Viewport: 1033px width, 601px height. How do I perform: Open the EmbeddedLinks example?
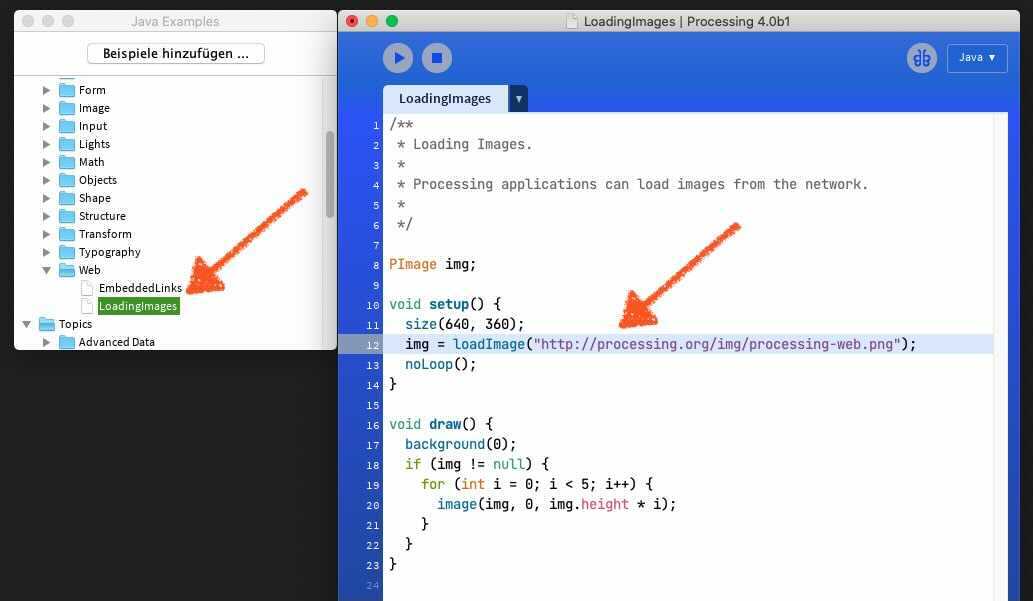click(x=140, y=288)
